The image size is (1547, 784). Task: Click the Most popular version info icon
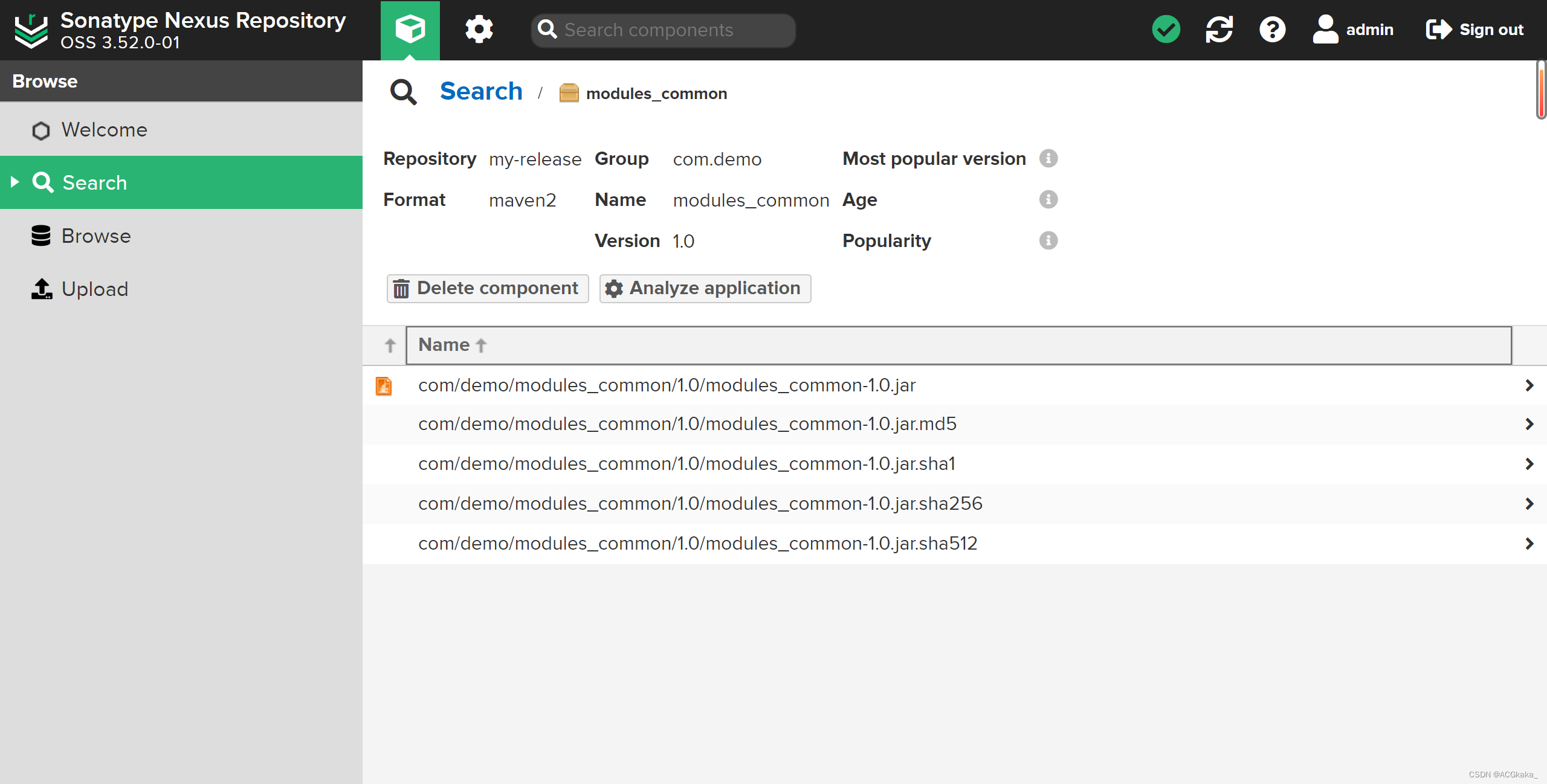pyautogui.click(x=1048, y=158)
